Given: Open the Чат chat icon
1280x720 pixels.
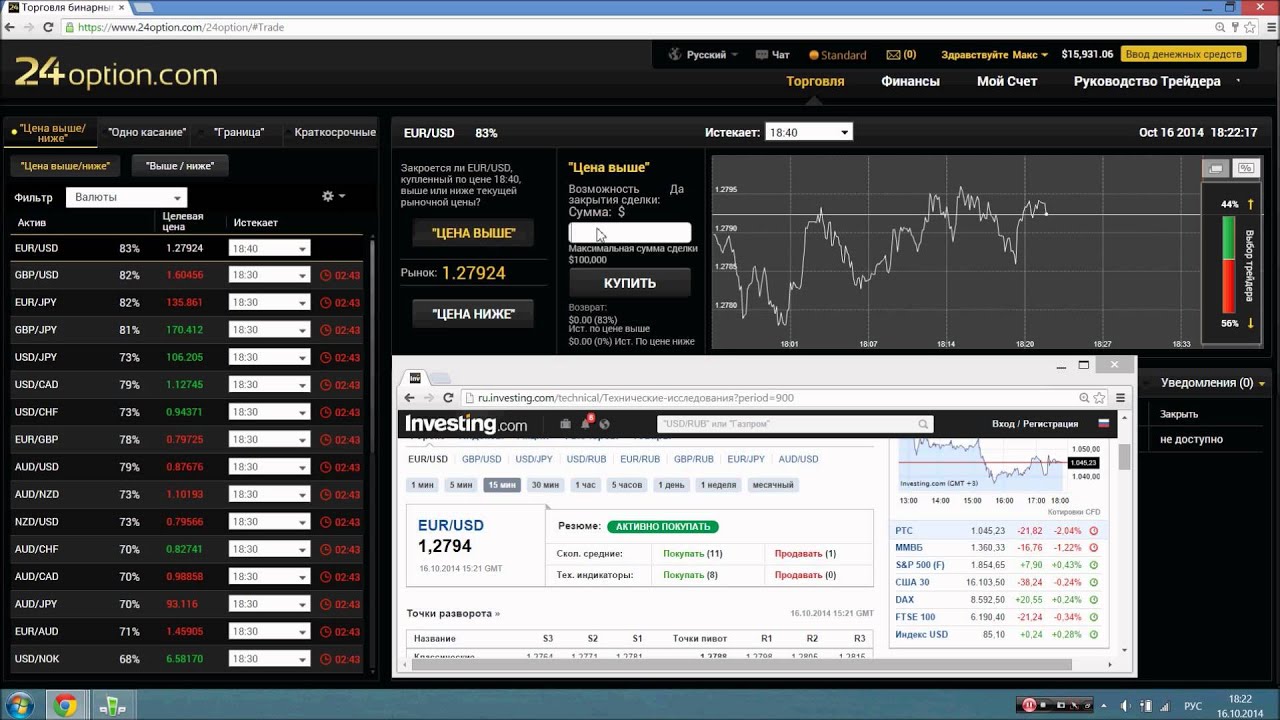Looking at the screenshot, I should 762,55.
